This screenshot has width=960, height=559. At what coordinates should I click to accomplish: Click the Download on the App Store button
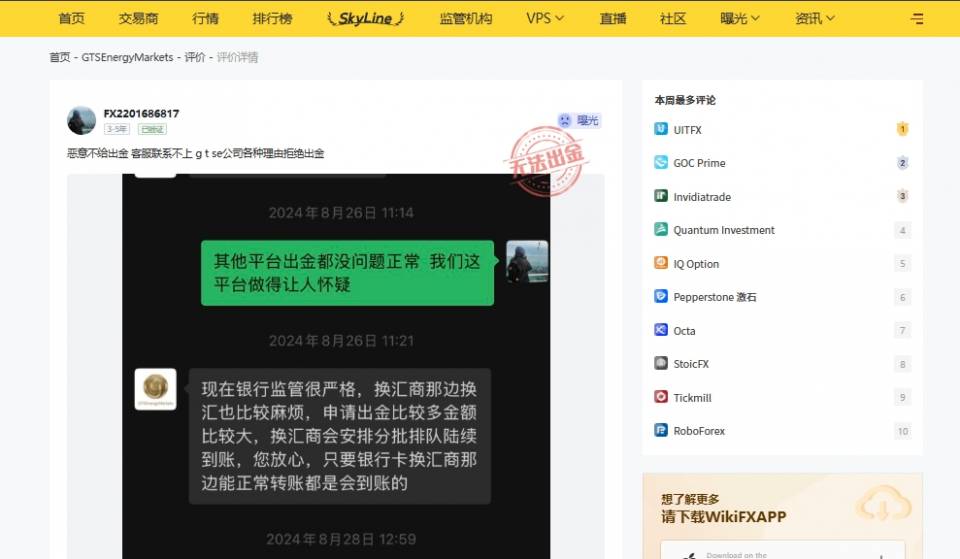(x=782, y=550)
